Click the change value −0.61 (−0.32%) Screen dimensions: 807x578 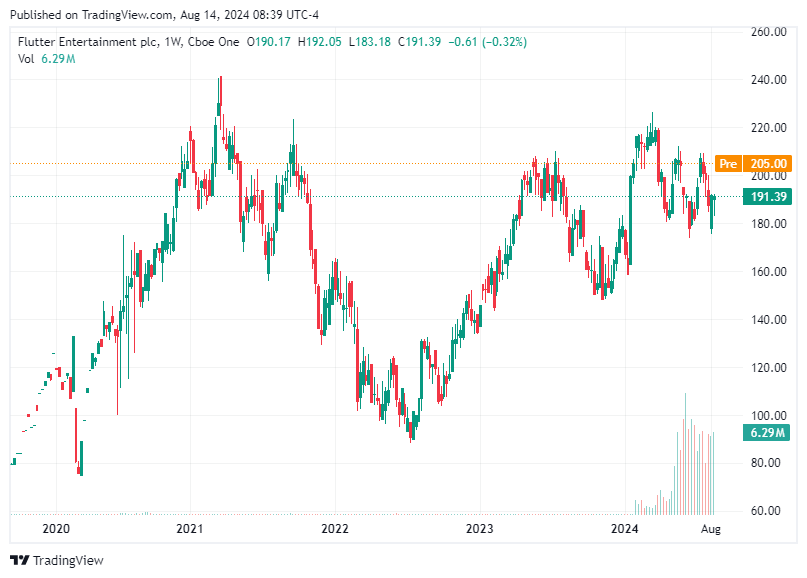pyautogui.click(x=487, y=42)
